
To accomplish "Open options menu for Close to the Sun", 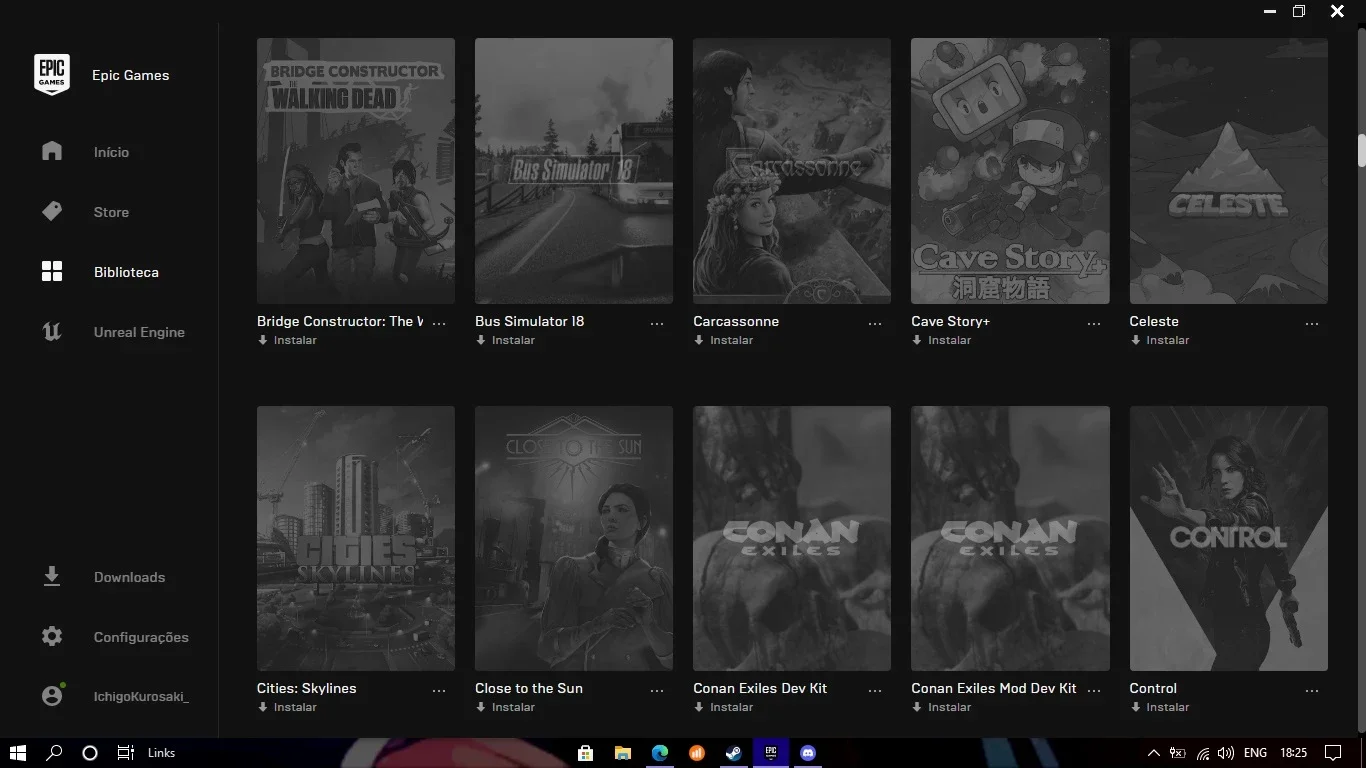I will 657,691.
